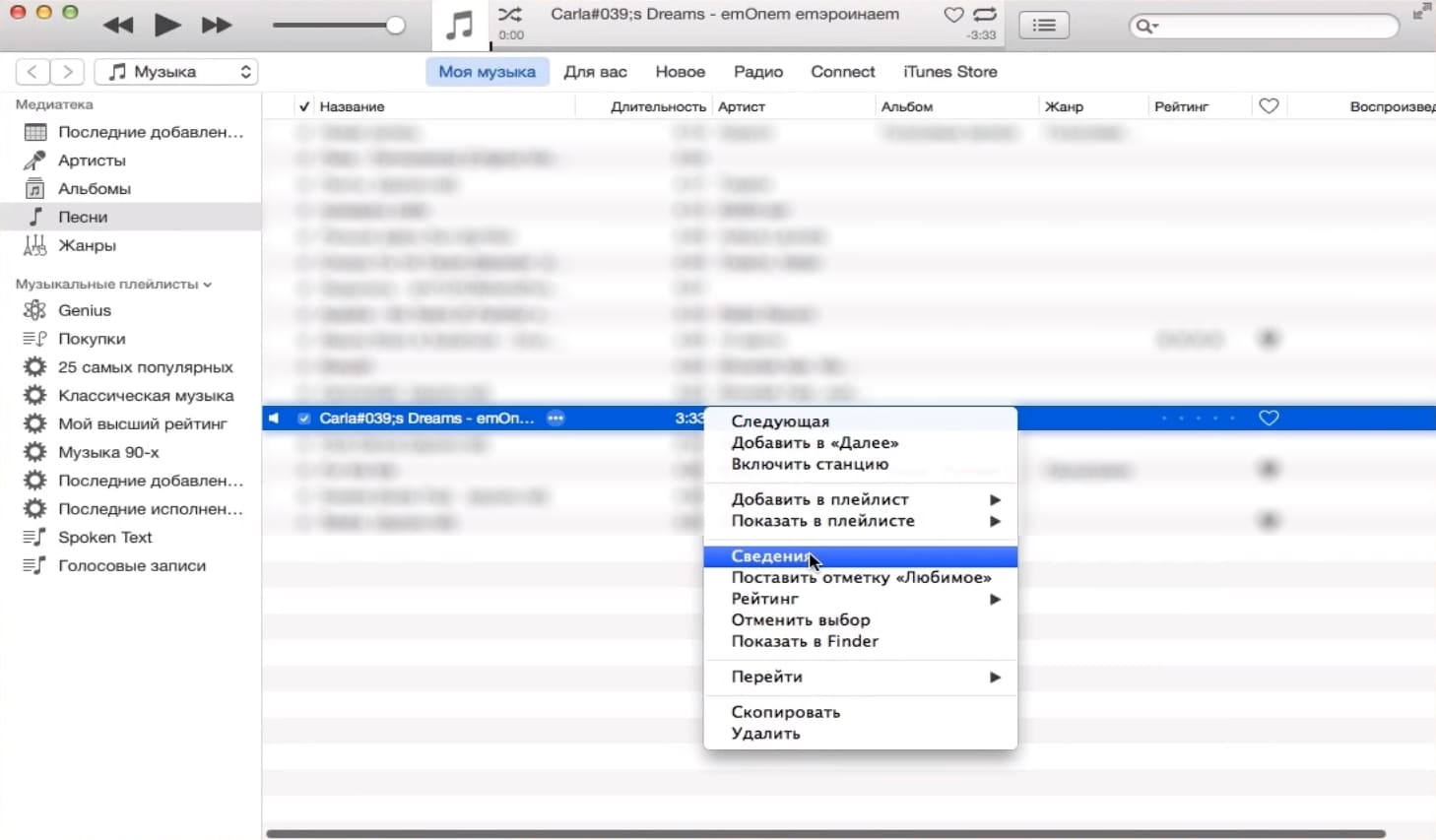This screenshot has width=1436, height=840.
Task: Choose Удалить in the context menu
Action: [x=860, y=734]
